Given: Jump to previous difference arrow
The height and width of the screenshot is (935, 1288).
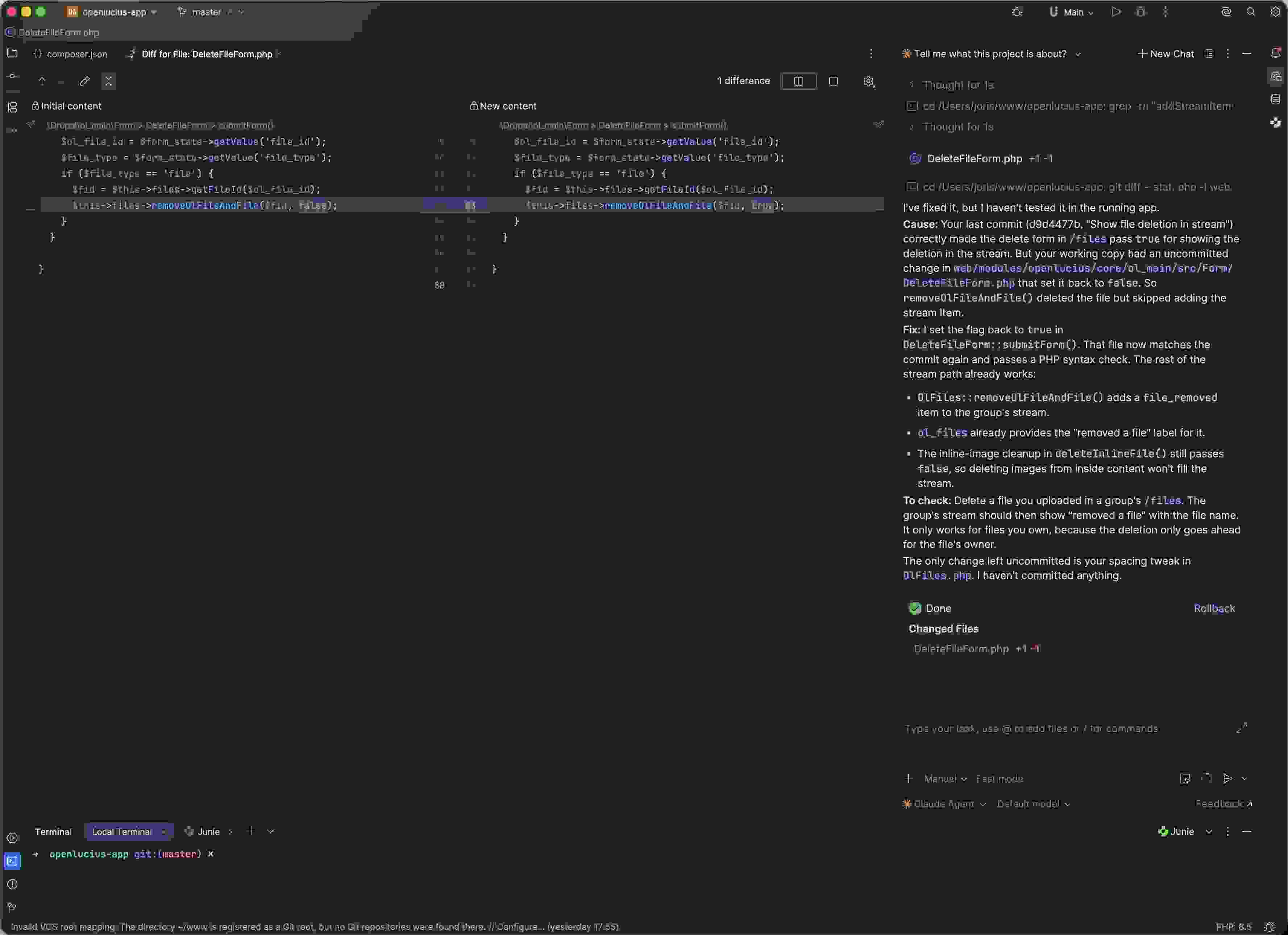Looking at the screenshot, I should [41, 81].
